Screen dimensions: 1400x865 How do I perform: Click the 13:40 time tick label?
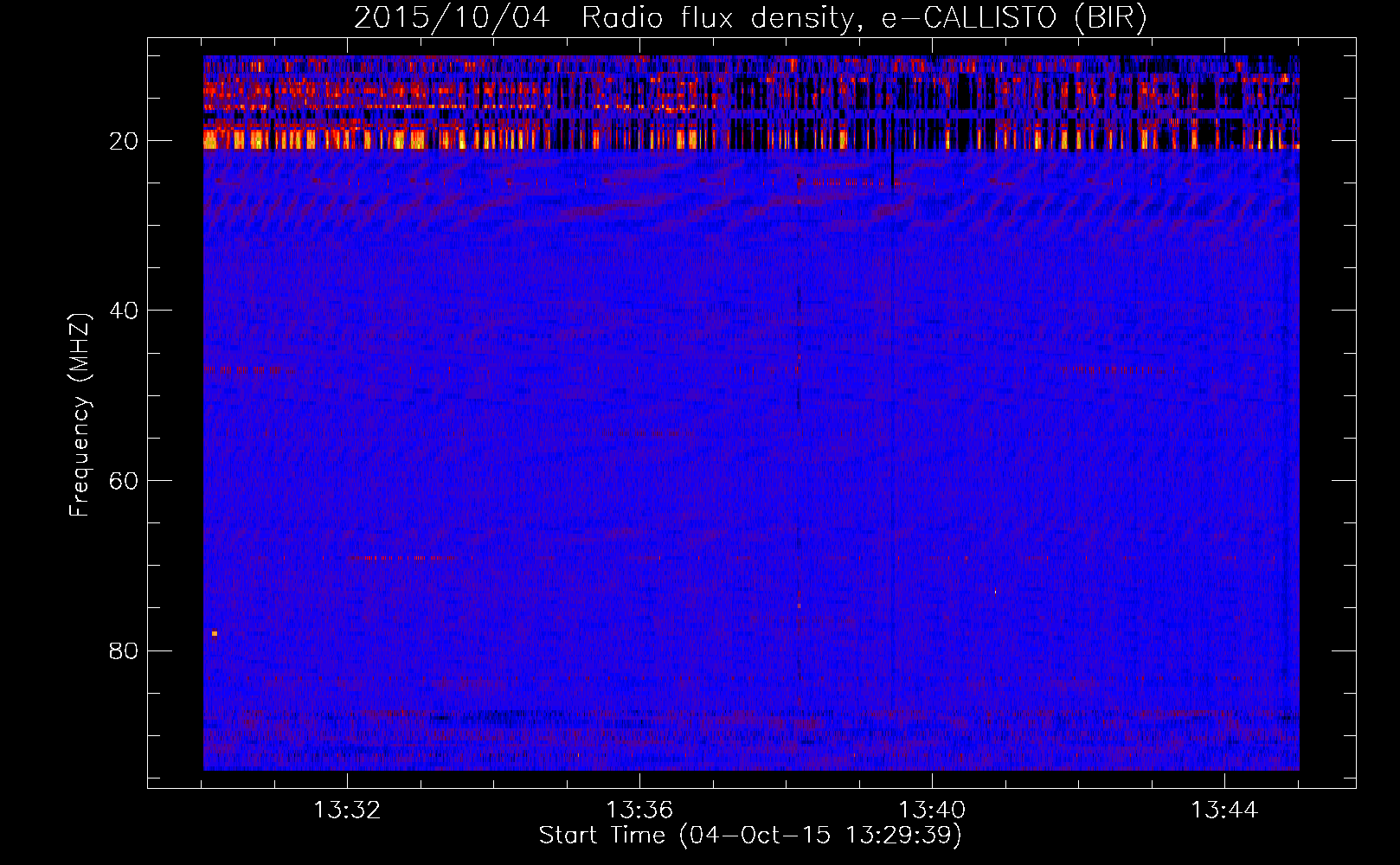(932, 811)
